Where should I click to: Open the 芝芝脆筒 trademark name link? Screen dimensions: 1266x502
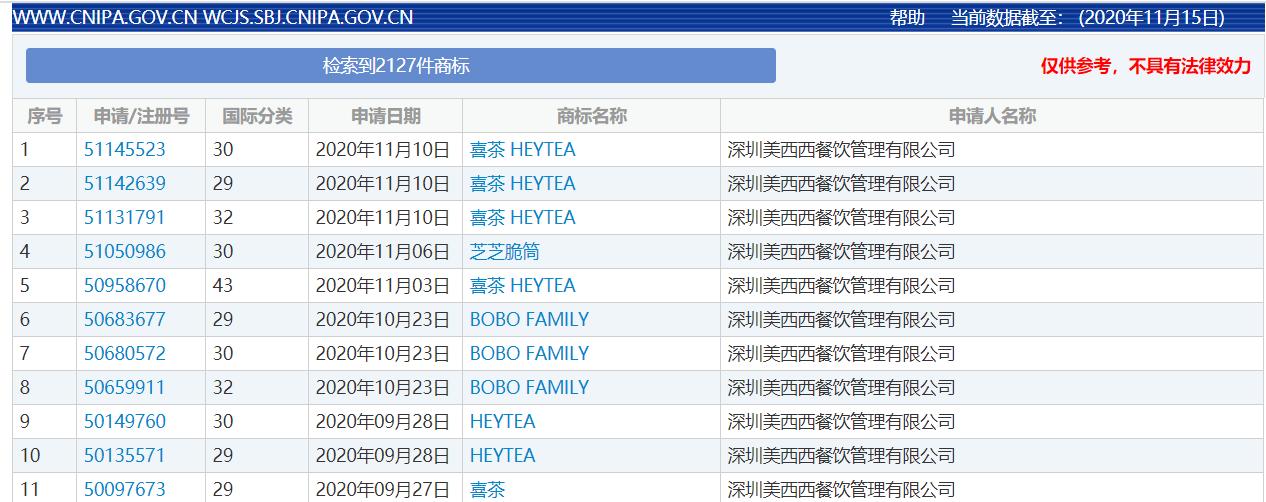pos(504,252)
